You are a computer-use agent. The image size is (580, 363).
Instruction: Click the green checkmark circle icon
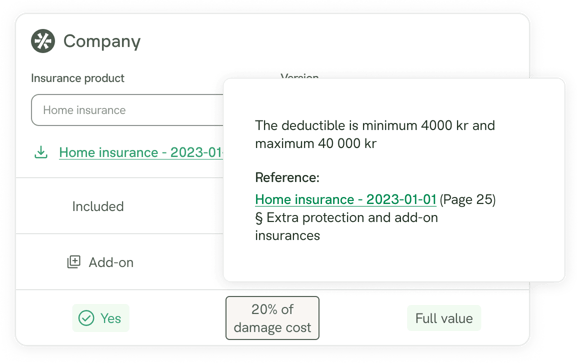[86, 318]
